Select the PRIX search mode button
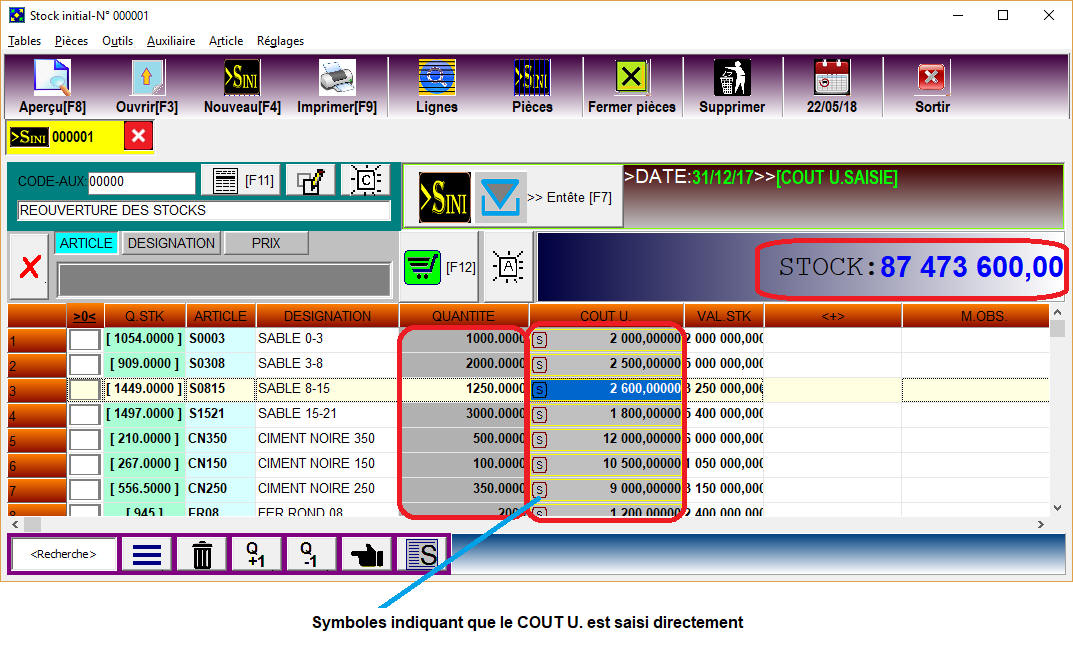Viewport: 1073px width, 656px height. click(x=266, y=243)
